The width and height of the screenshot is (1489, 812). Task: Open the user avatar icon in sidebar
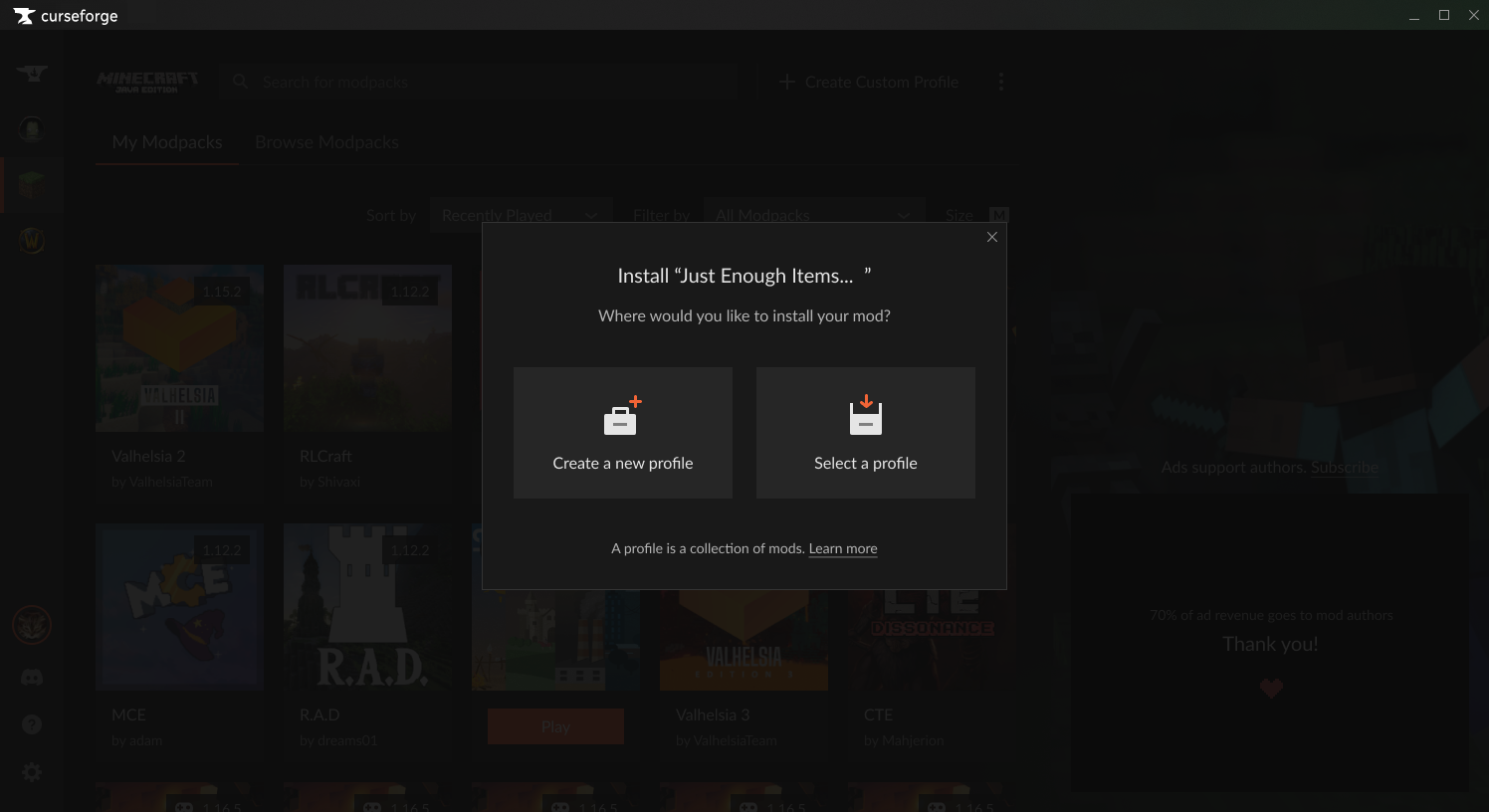click(x=32, y=626)
